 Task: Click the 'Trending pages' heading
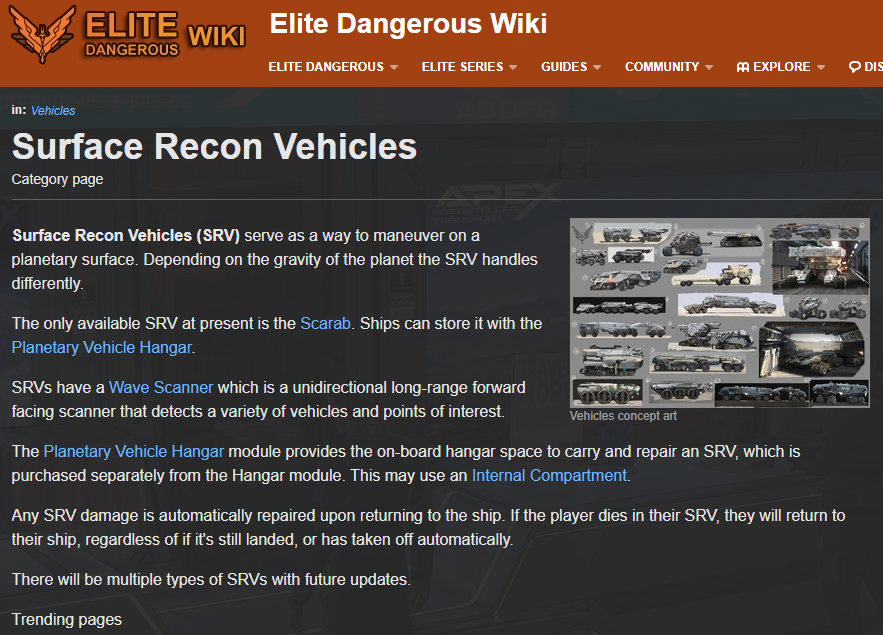click(x=67, y=620)
